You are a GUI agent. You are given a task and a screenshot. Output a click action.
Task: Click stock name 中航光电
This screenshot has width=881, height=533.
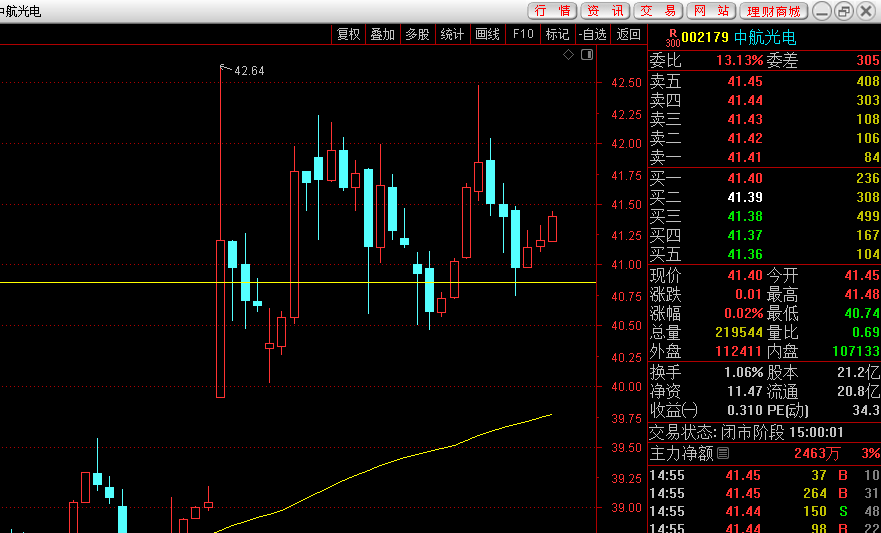[765, 38]
